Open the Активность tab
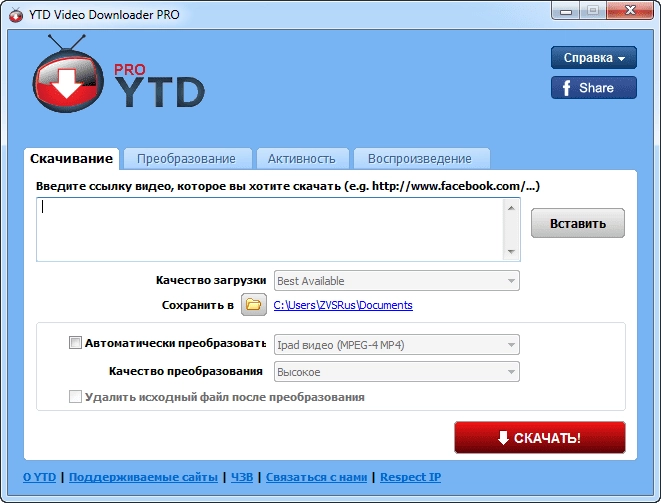Screen dimensions: 661x503 coord(302,159)
